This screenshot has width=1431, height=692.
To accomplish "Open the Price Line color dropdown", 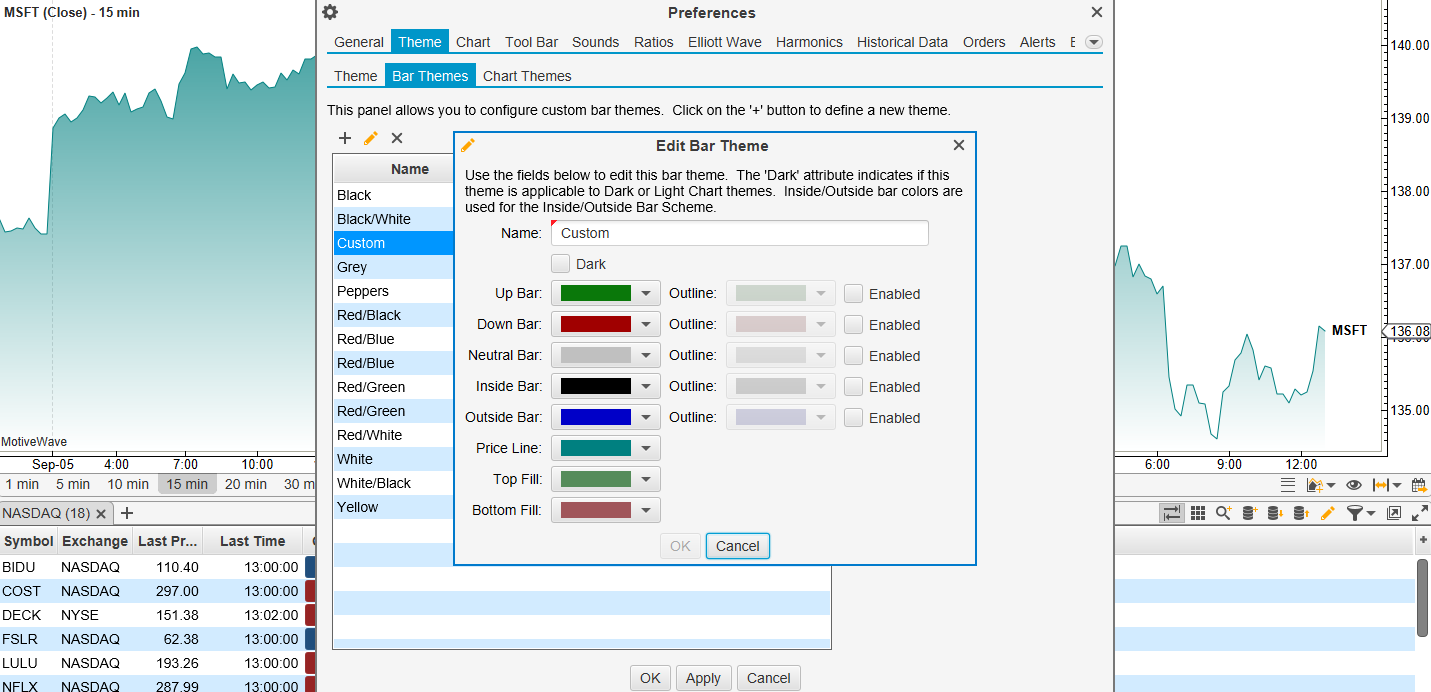I will coord(647,448).
